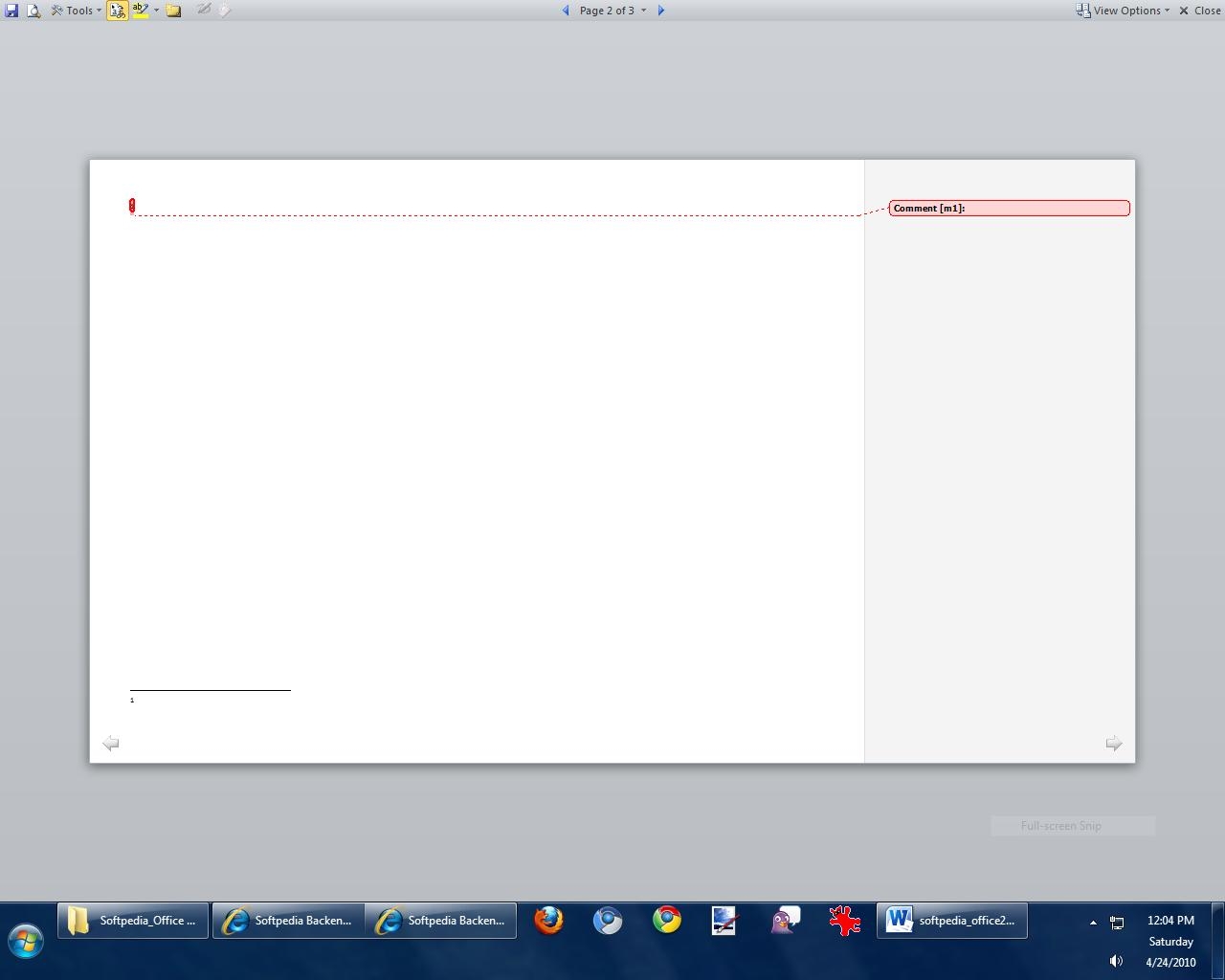Image resolution: width=1225 pixels, height=980 pixels.
Task: Click the red comment marker in the document
Action: pyautogui.click(x=132, y=206)
